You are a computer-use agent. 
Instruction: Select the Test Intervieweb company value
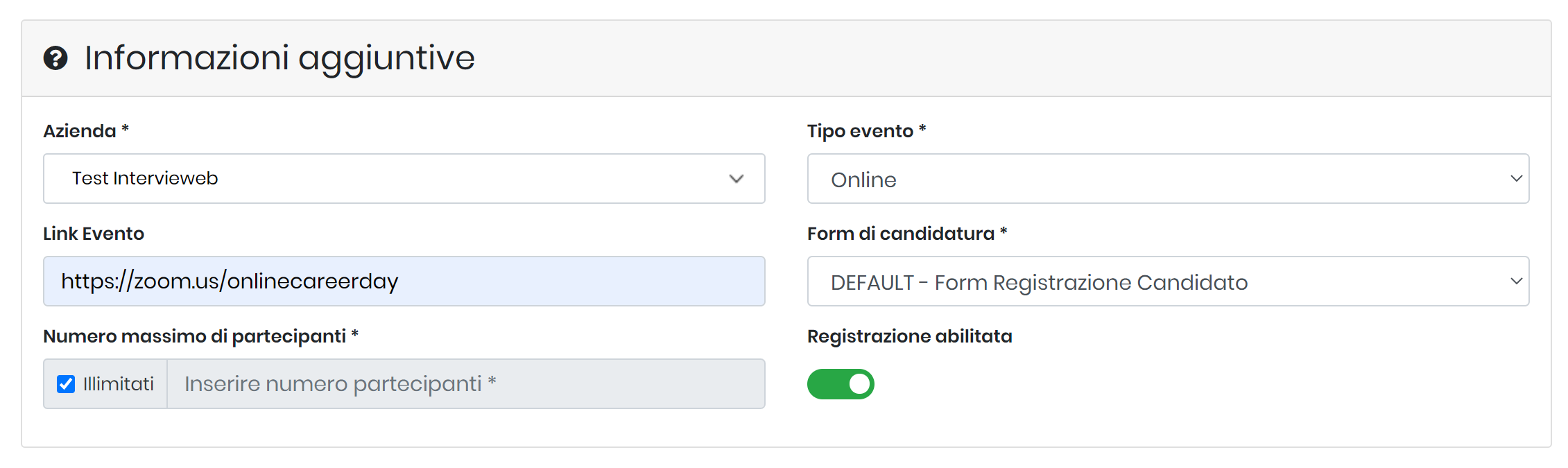click(x=145, y=178)
